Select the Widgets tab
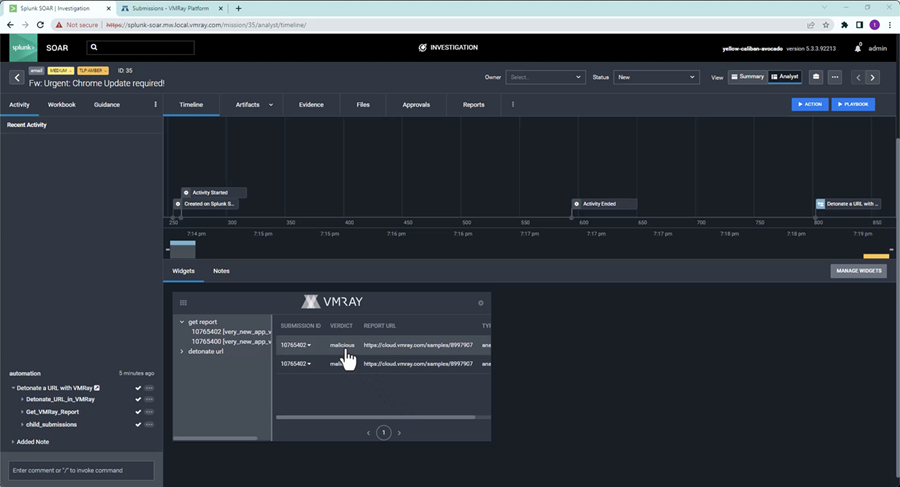 [183, 271]
